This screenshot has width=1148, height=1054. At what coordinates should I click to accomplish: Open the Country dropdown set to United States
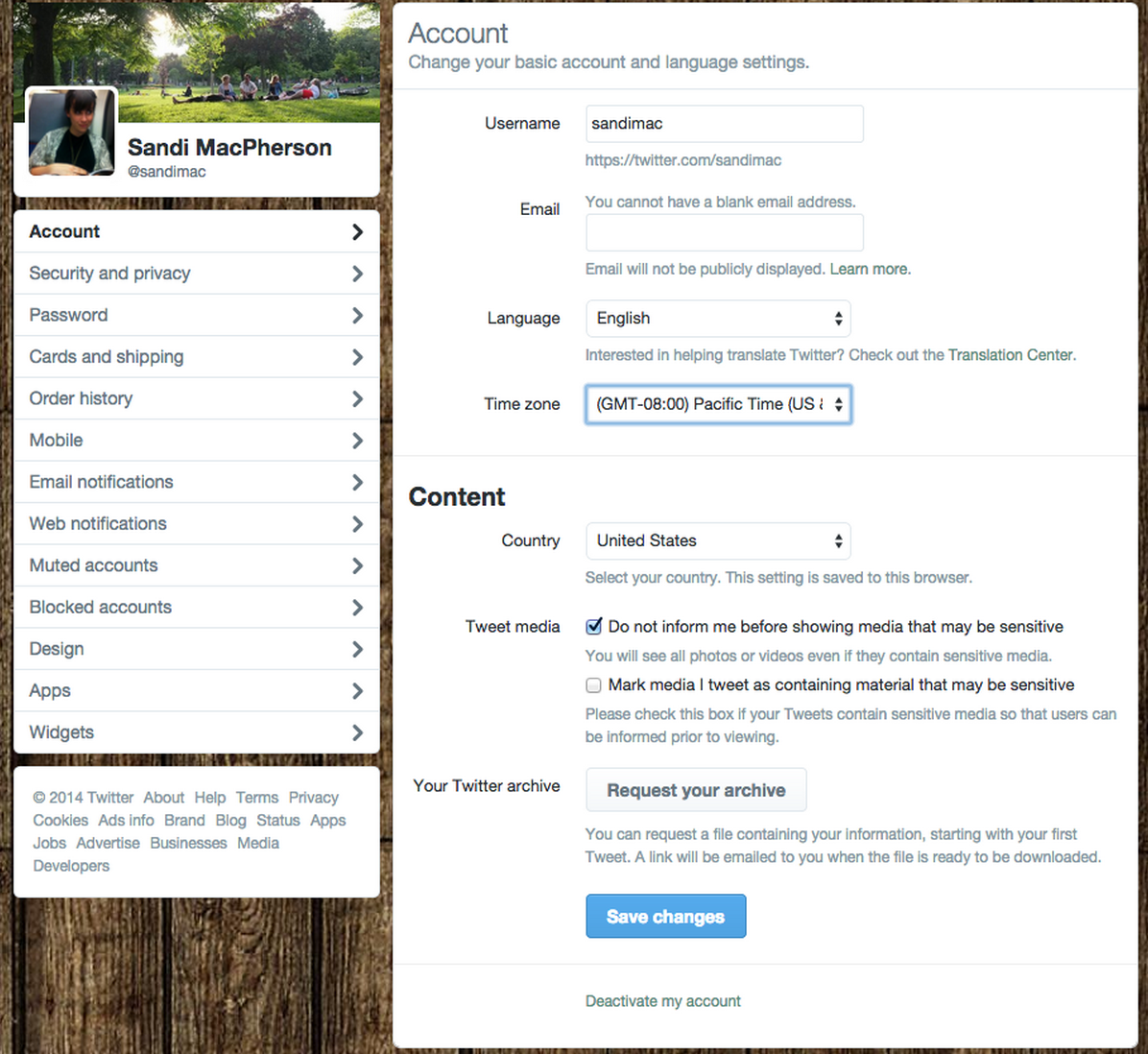[718, 540]
